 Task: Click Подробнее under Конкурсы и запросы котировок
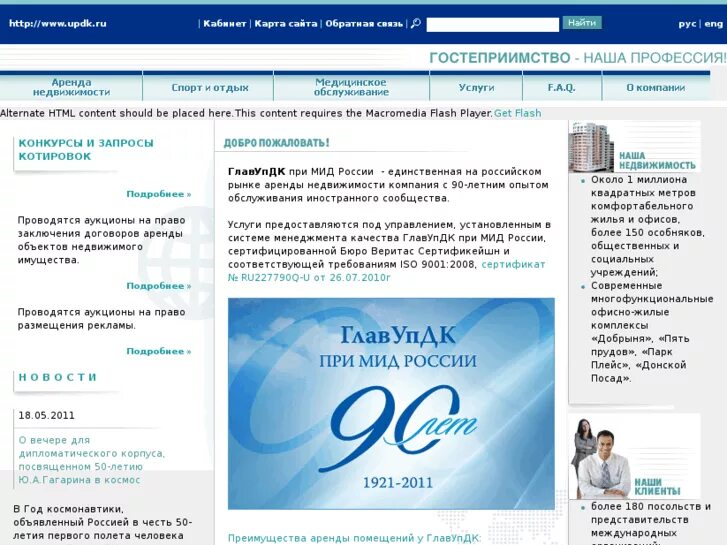pos(159,194)
